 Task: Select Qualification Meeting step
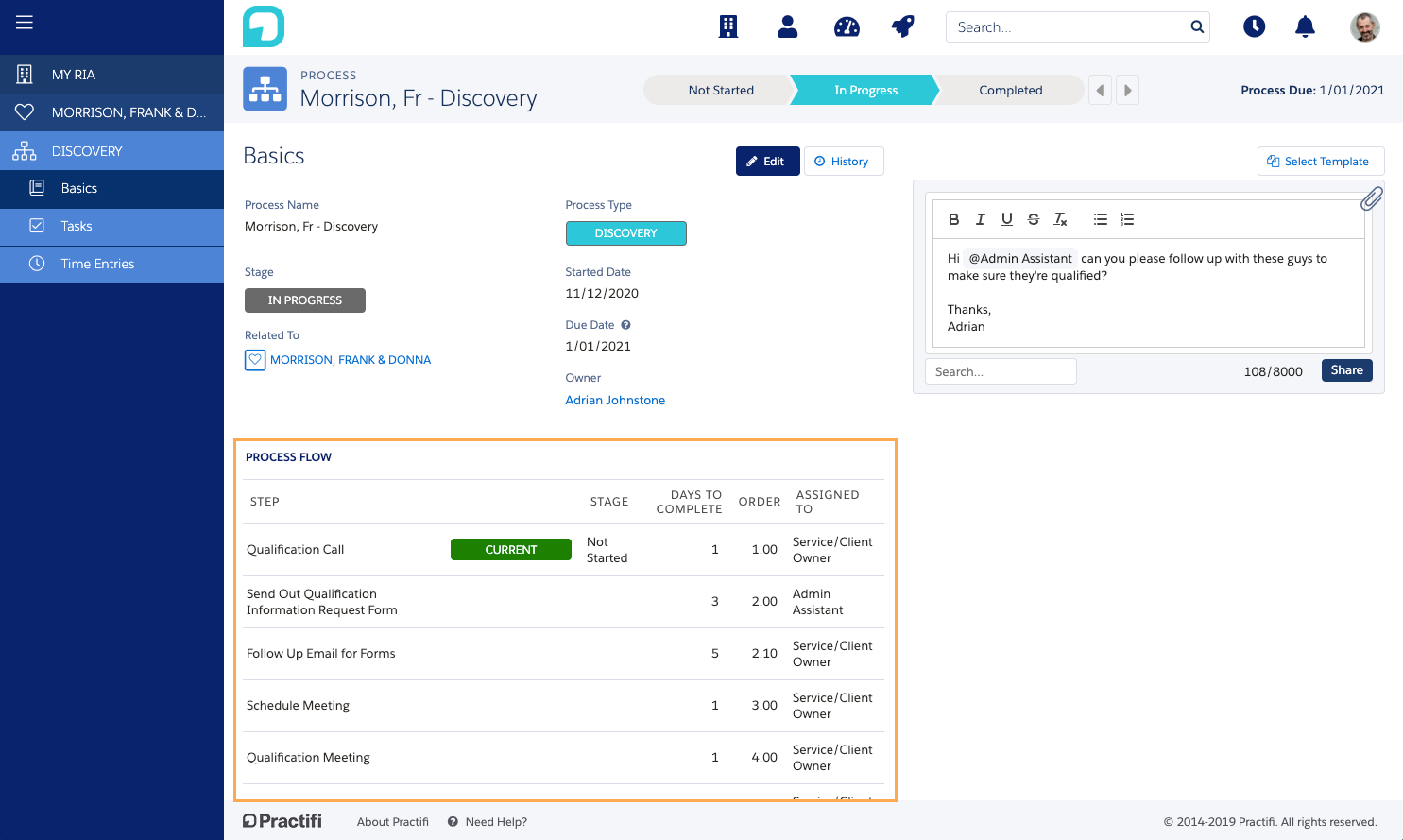coord(563,758)
